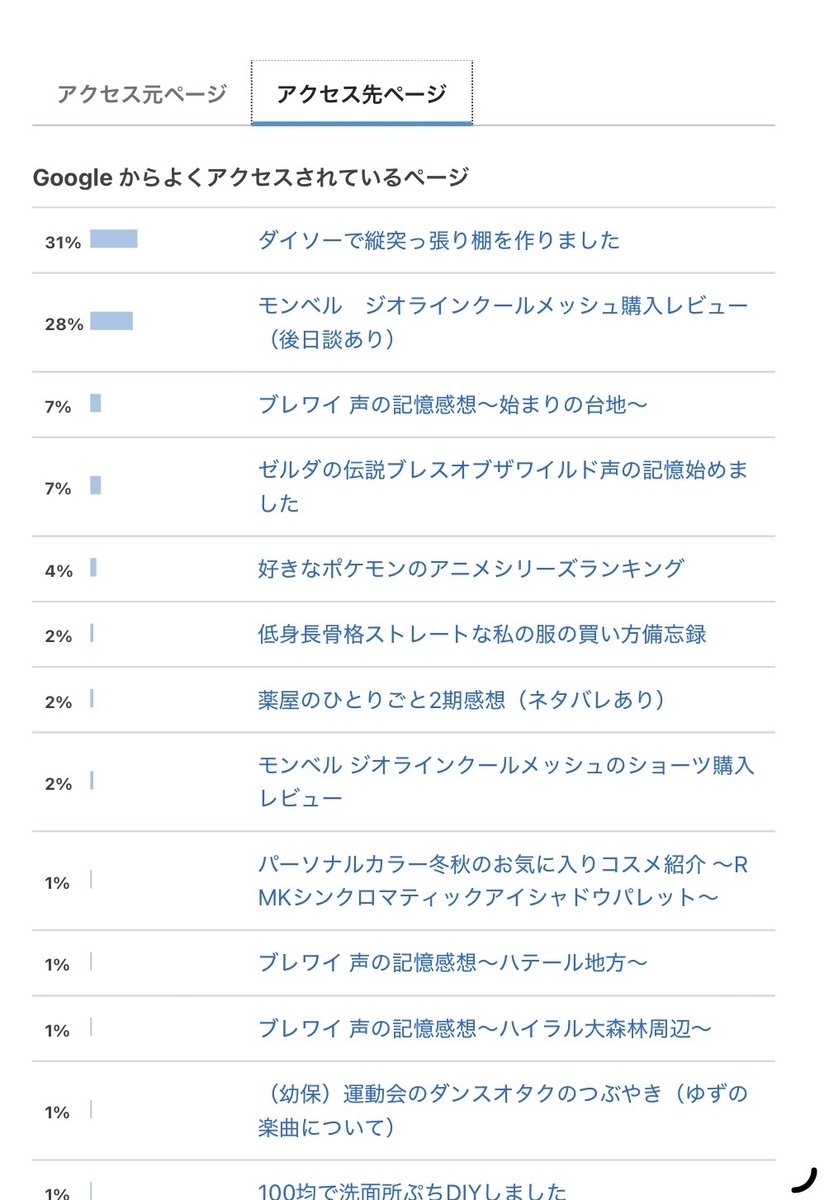Click the Google からよくアクセスされているページ heading
The width and height of the screenshot is (824, 1200).
pos(251,178)
